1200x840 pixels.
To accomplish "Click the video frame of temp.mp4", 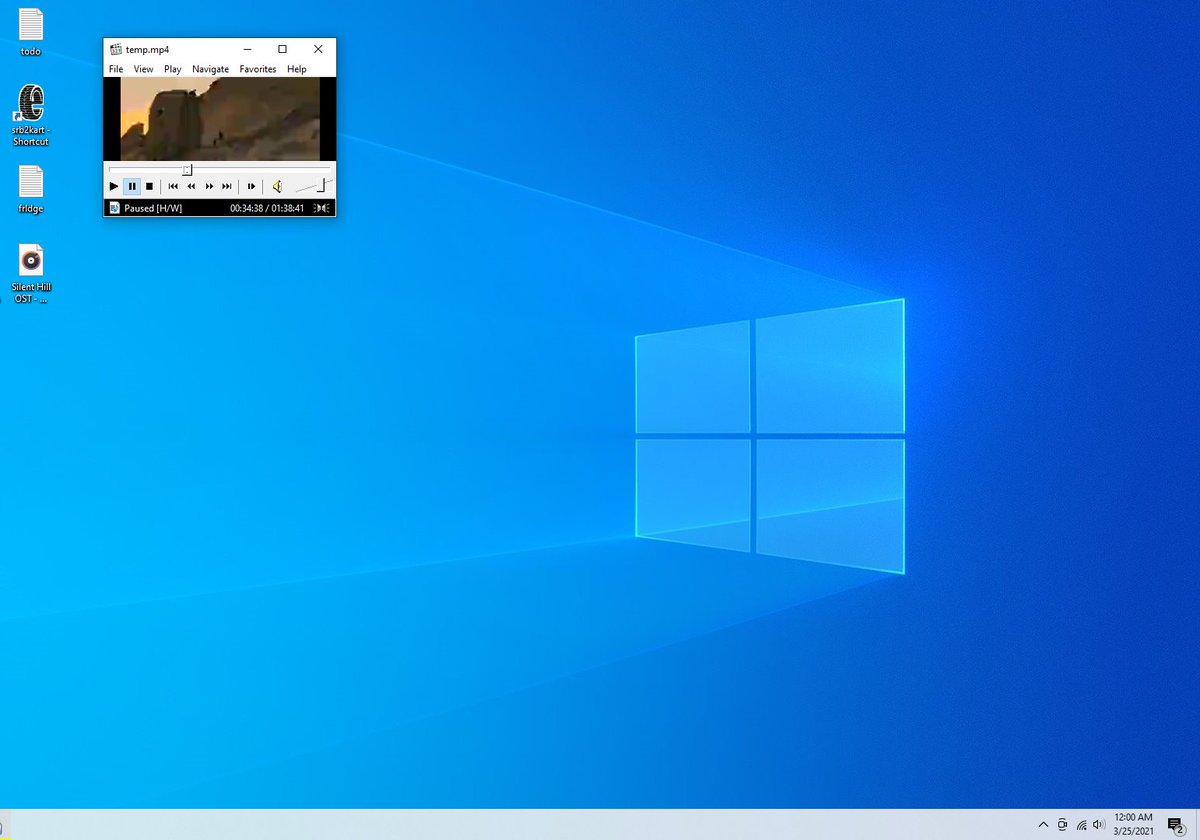I will tap(220, 119).
